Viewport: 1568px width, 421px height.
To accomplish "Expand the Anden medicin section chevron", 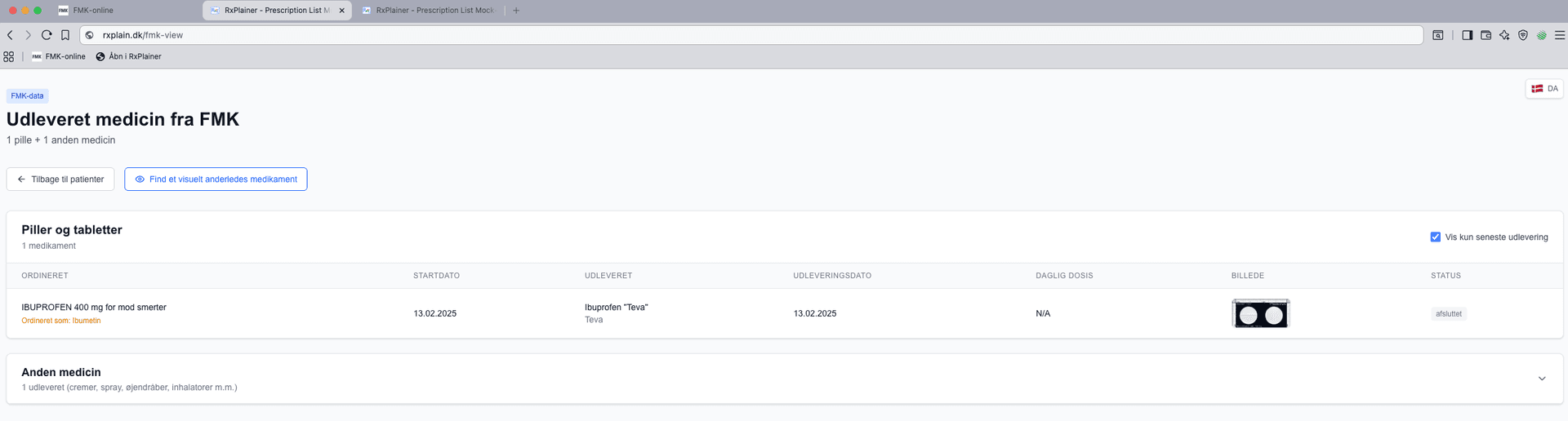I will (1542, 379).
